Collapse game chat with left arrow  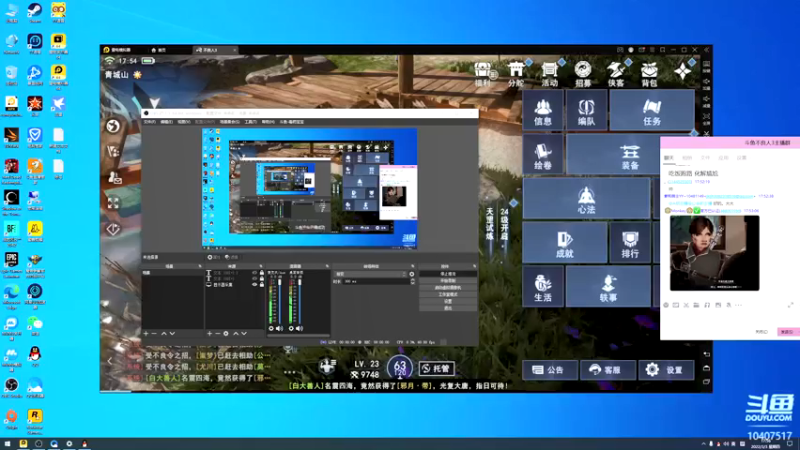click(110, 361)
